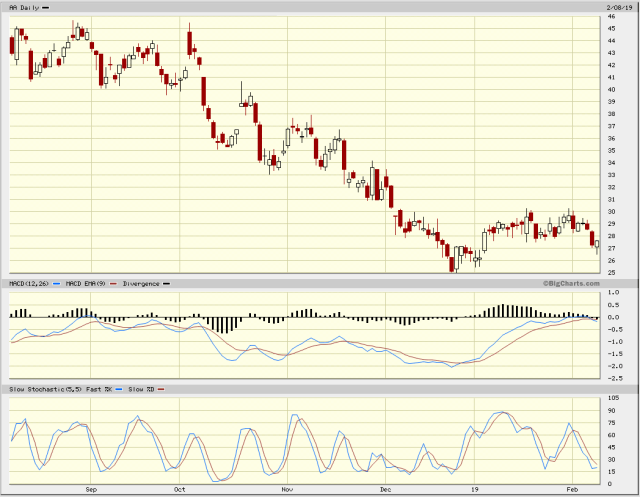This screenshot has width=640, height=497.
Task: Click the 34 price axis label
Action: (611, 163)
